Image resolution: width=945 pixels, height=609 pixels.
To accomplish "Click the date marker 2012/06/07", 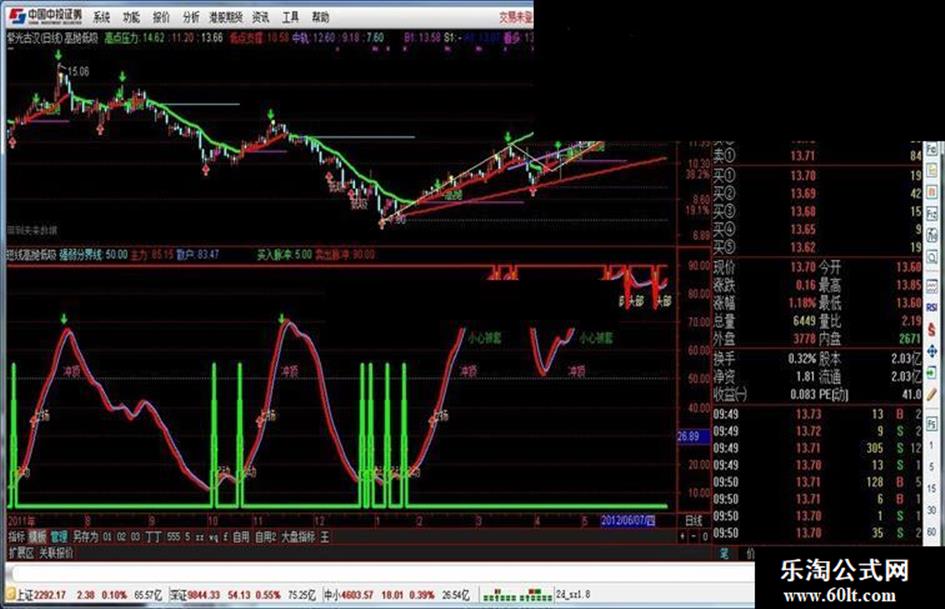I will click(628, 520).
